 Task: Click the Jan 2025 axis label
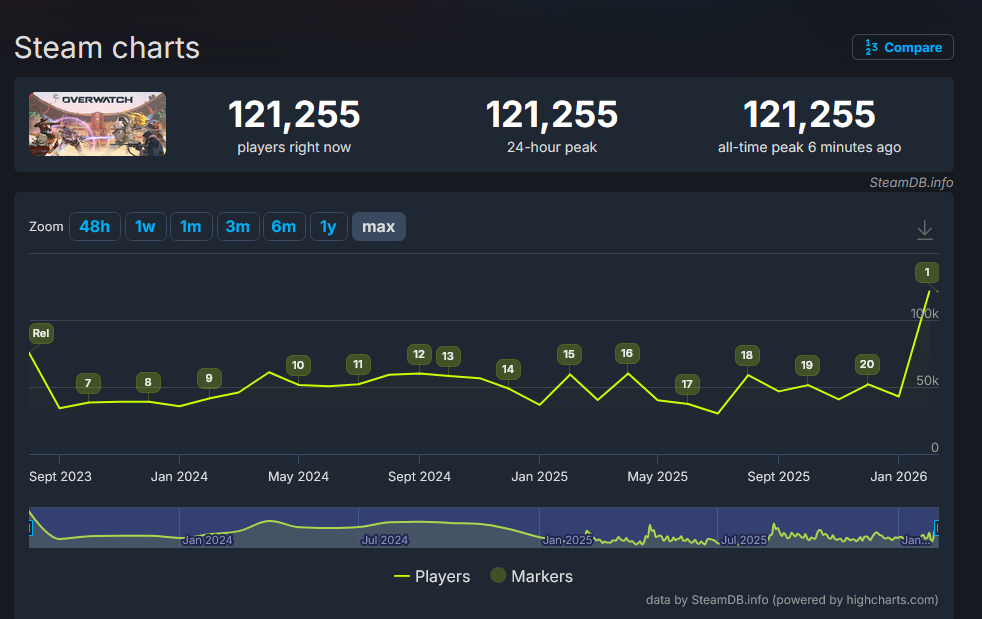(539, 477)
